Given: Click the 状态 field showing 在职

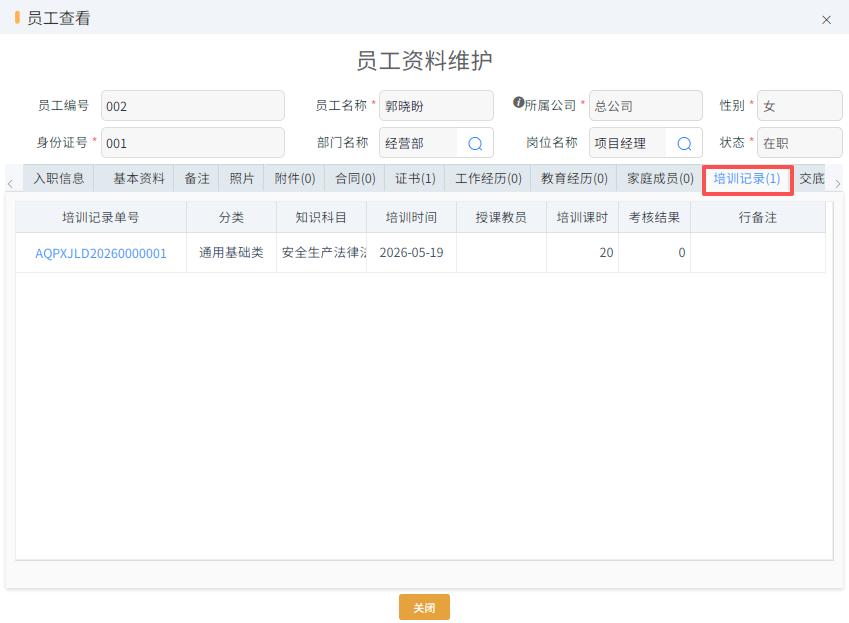Looking at the screenshot, I should tap(800, 143).
